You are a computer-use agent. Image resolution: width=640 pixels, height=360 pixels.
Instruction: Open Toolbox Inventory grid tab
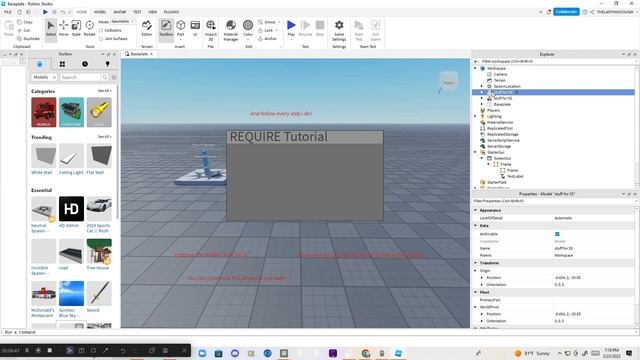(62, 64)
